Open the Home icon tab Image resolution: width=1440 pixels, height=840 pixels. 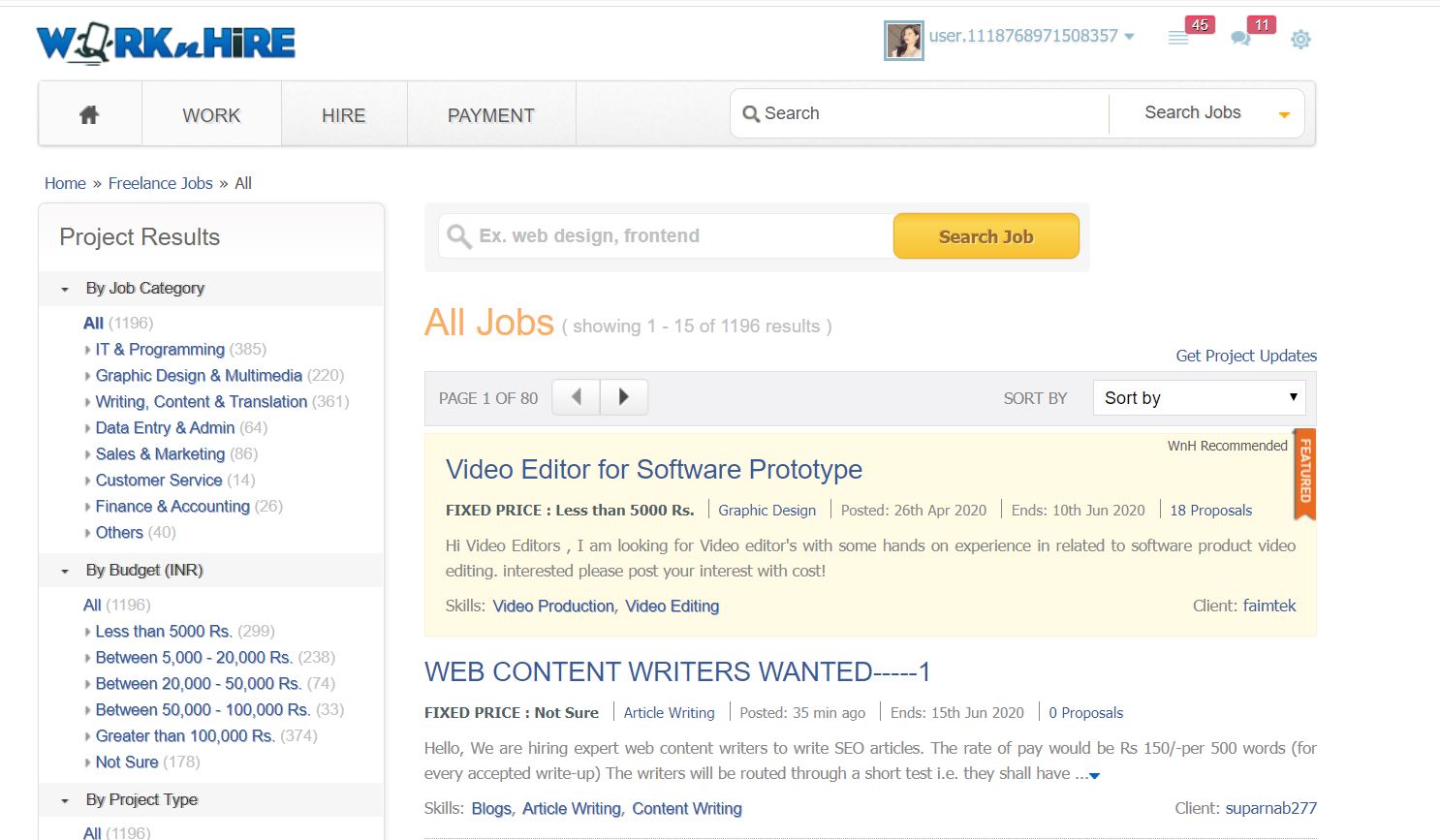pyautogui.click(x=89, y=114)
